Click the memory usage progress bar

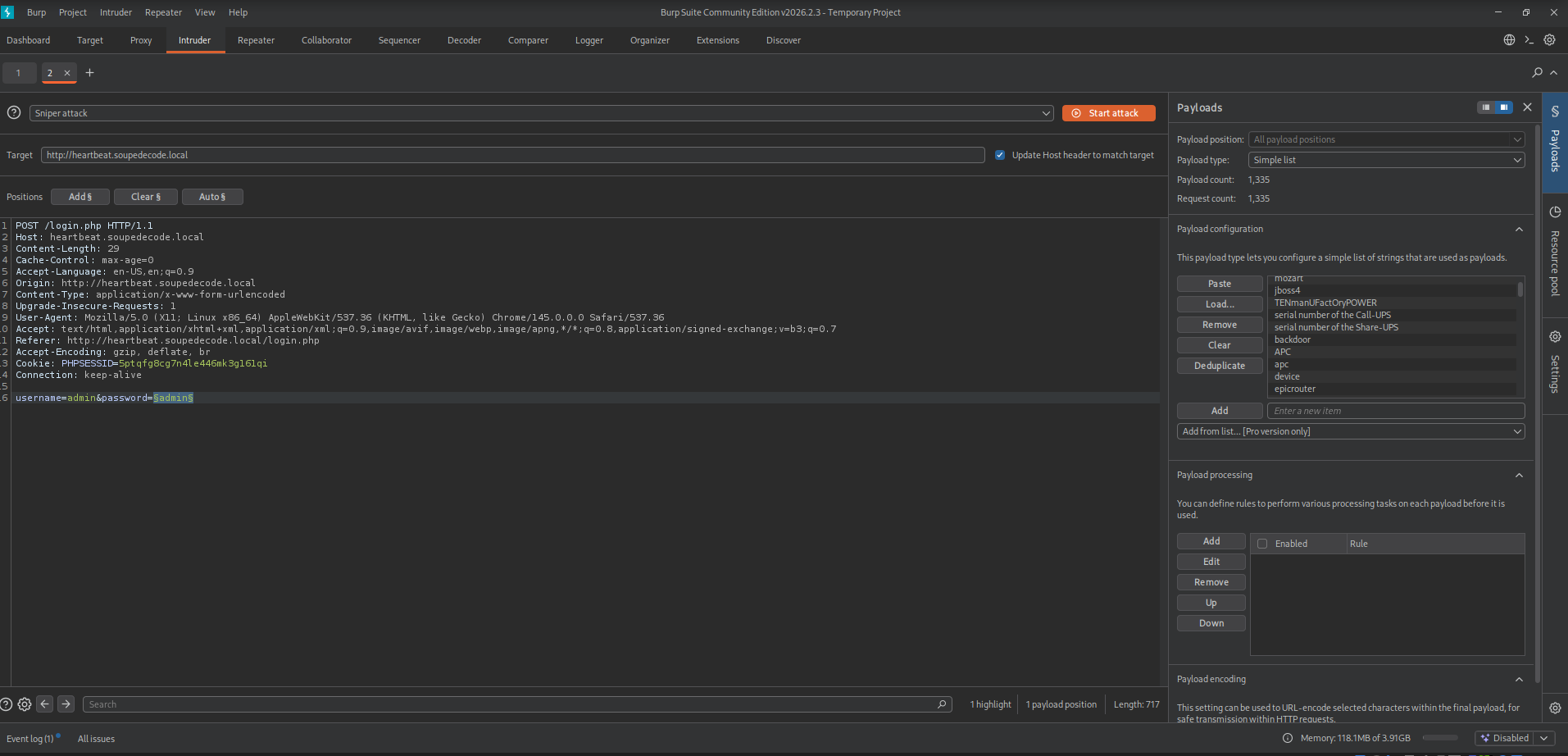point(1440,739)
